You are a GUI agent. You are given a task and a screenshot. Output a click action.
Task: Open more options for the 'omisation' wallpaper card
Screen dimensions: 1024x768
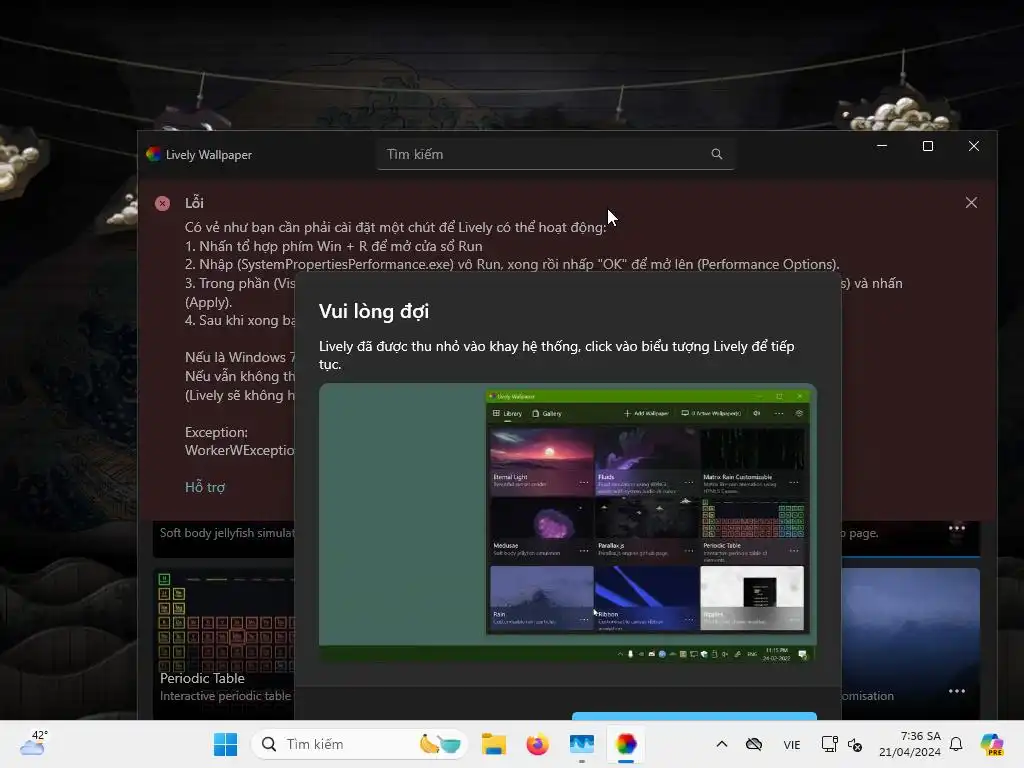pyautogui.click(x=957, y=691)
